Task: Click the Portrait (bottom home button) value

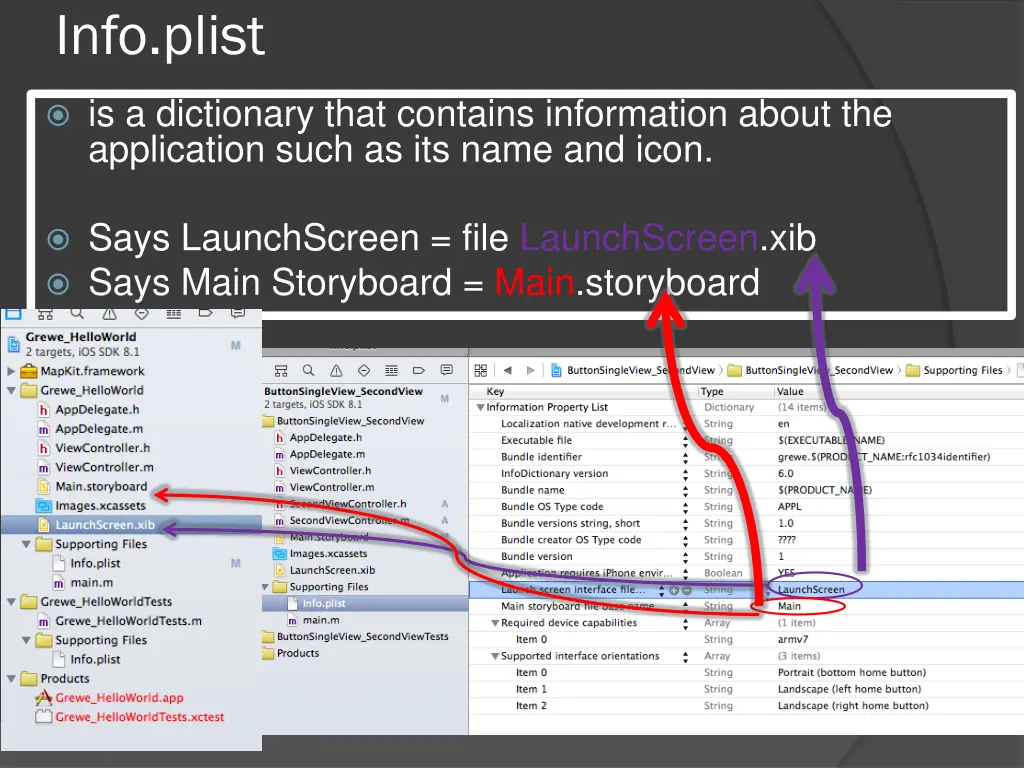Action: (x=852, y=673)
